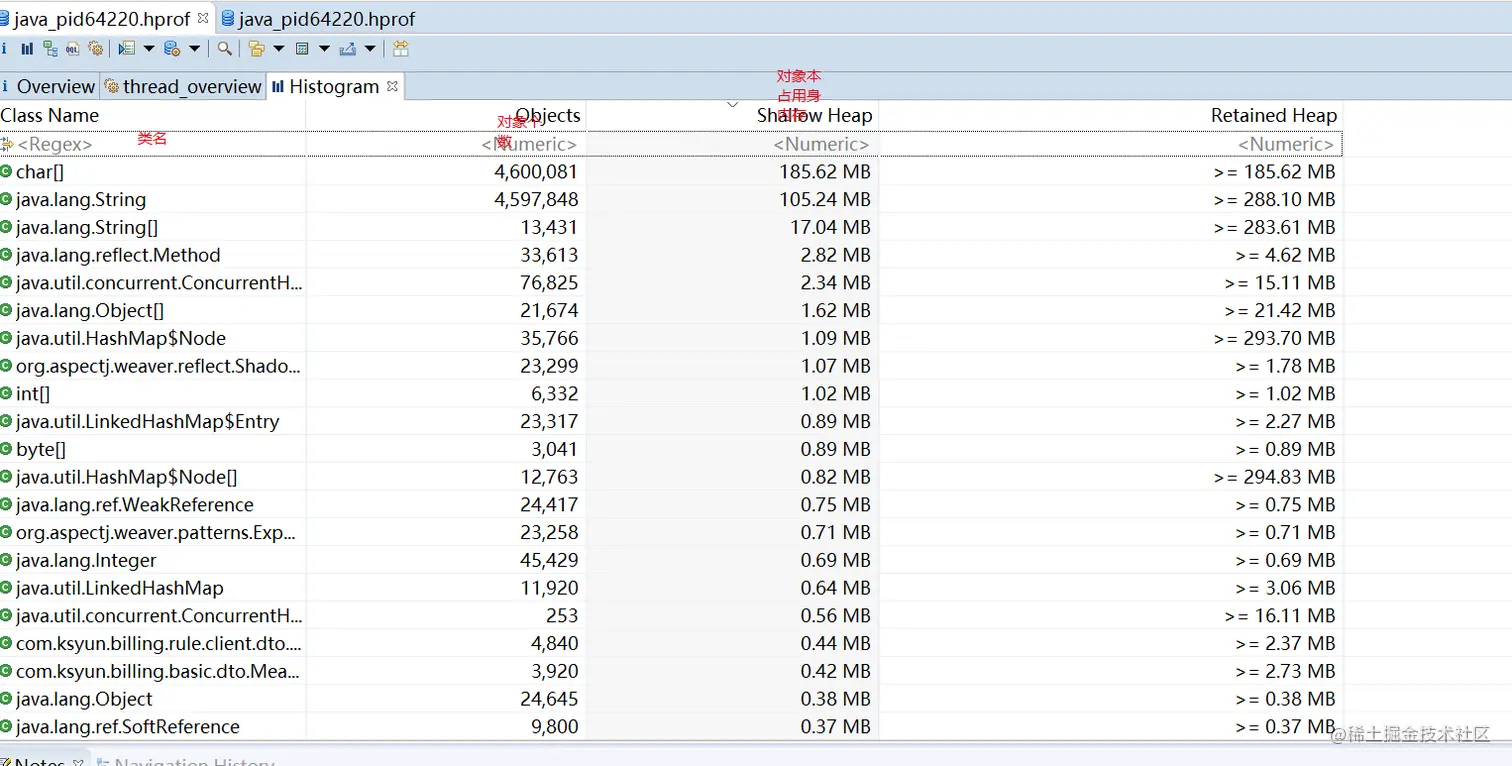
Task: Click Compare to Another Heap Dump icon
Action: (400, 48)
